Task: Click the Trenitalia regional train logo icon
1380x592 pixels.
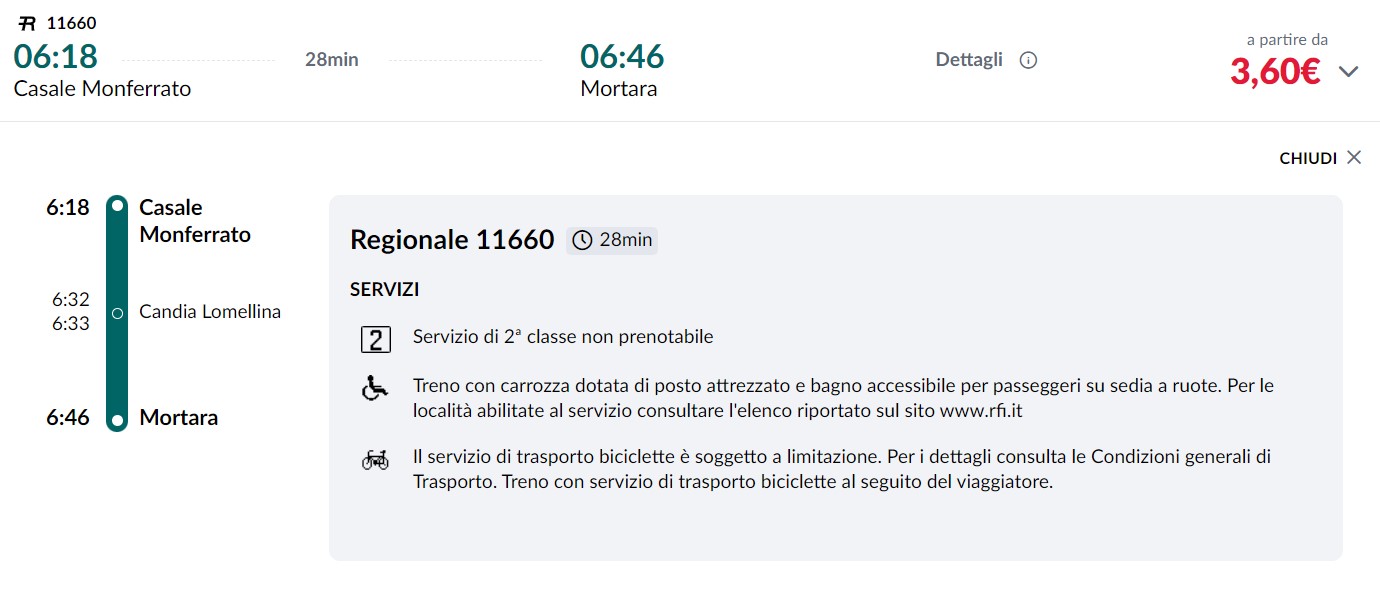Action: point(27,23)
